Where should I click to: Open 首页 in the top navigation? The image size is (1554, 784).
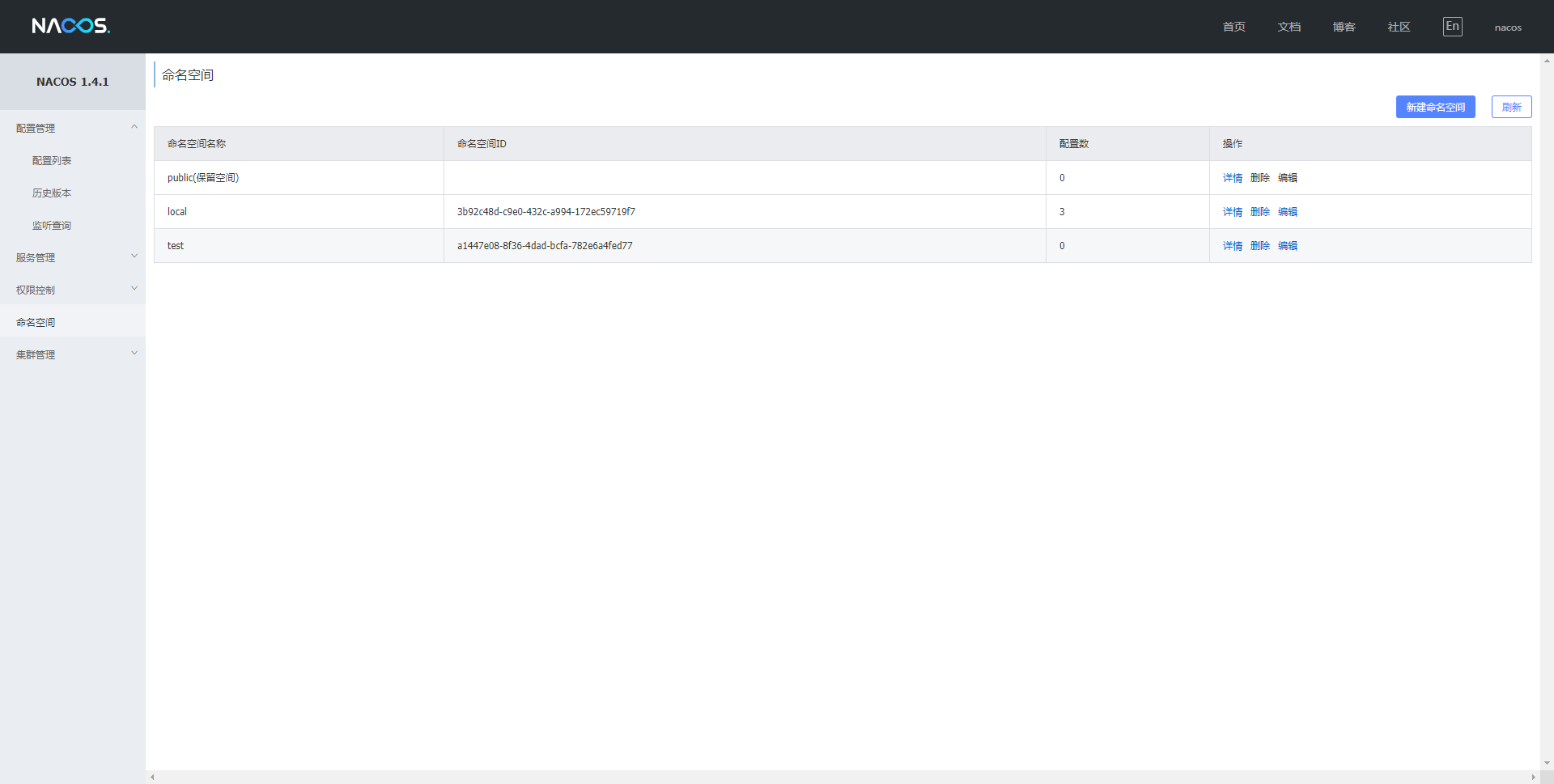[1233, 26]
